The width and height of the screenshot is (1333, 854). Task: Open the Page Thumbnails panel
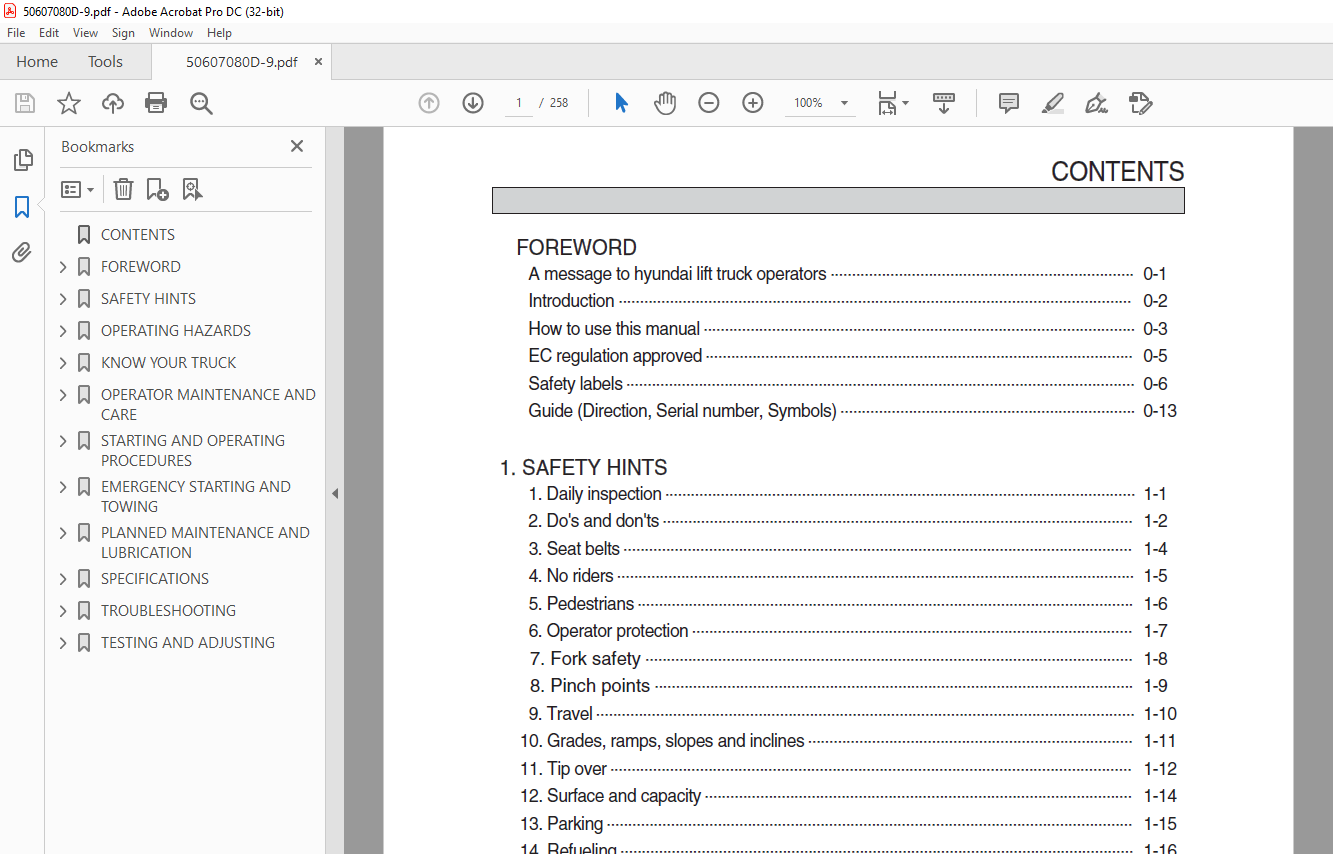pos(22,160)
